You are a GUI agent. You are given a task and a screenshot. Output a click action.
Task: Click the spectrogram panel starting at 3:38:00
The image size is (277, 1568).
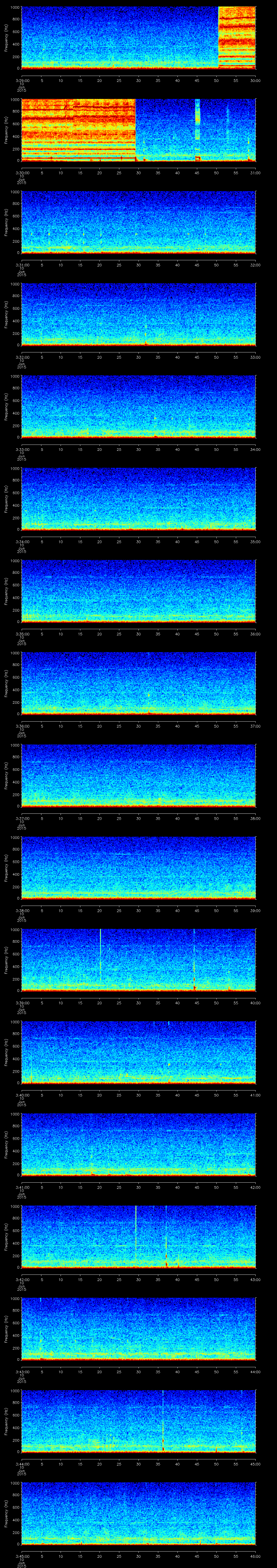(139, 868)
